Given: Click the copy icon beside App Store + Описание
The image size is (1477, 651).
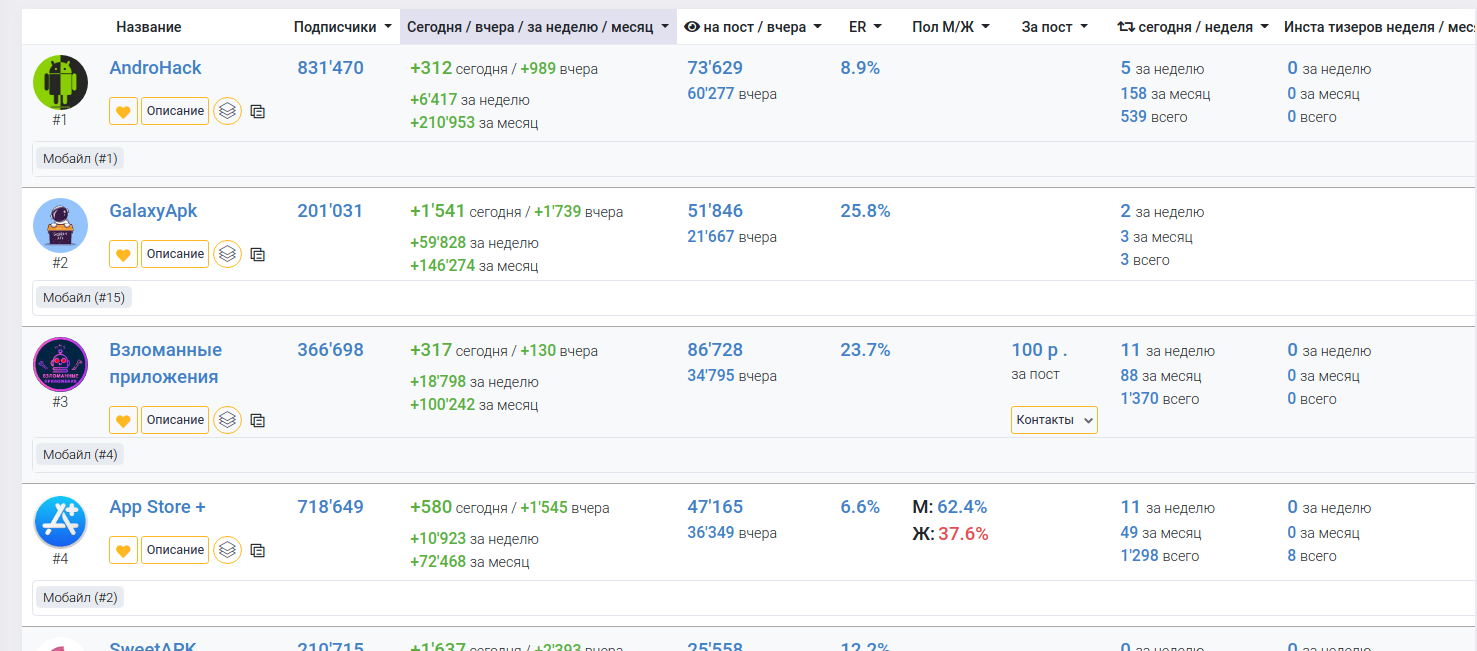Looking at the screenshot, I should click(x=257, y=550).
